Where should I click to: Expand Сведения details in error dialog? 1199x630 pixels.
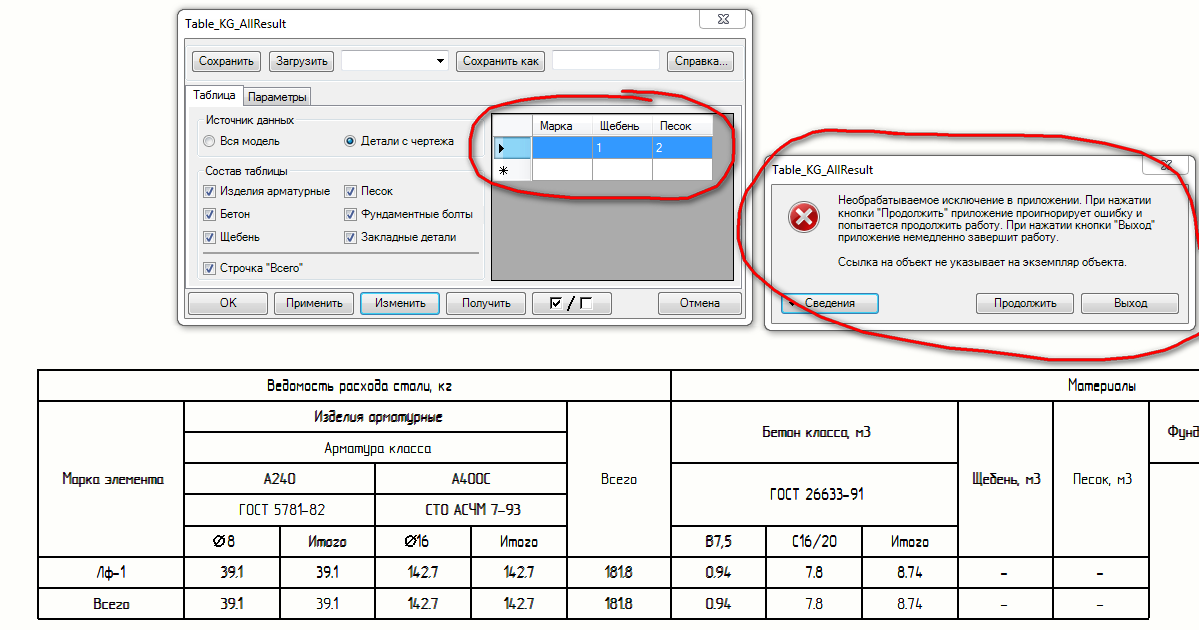(x=830, y=304)
